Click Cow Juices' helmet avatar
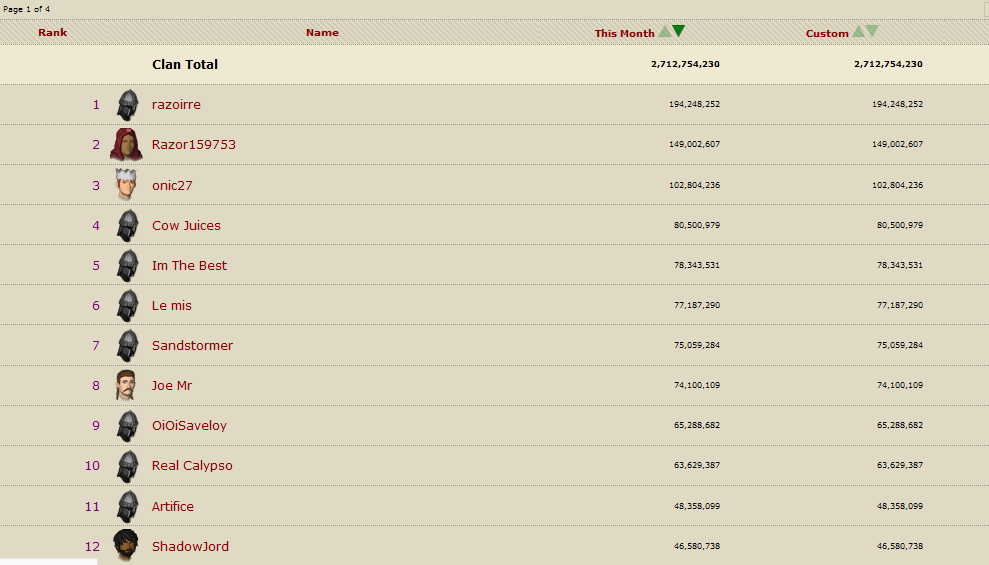This screenshot has height=565, width=989. pyautogui.click(x=127, y=225)
